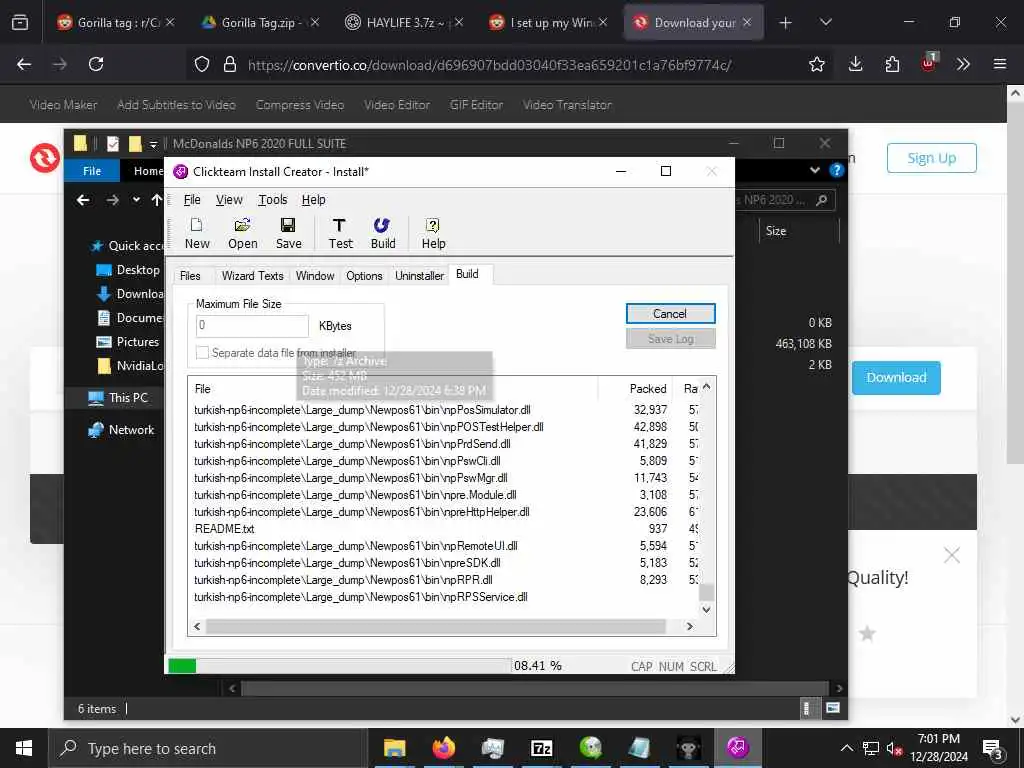This screenshot has height=768, width=1024.
Task: Bookmark this page with the star icon
Action: tap(816, 64)
